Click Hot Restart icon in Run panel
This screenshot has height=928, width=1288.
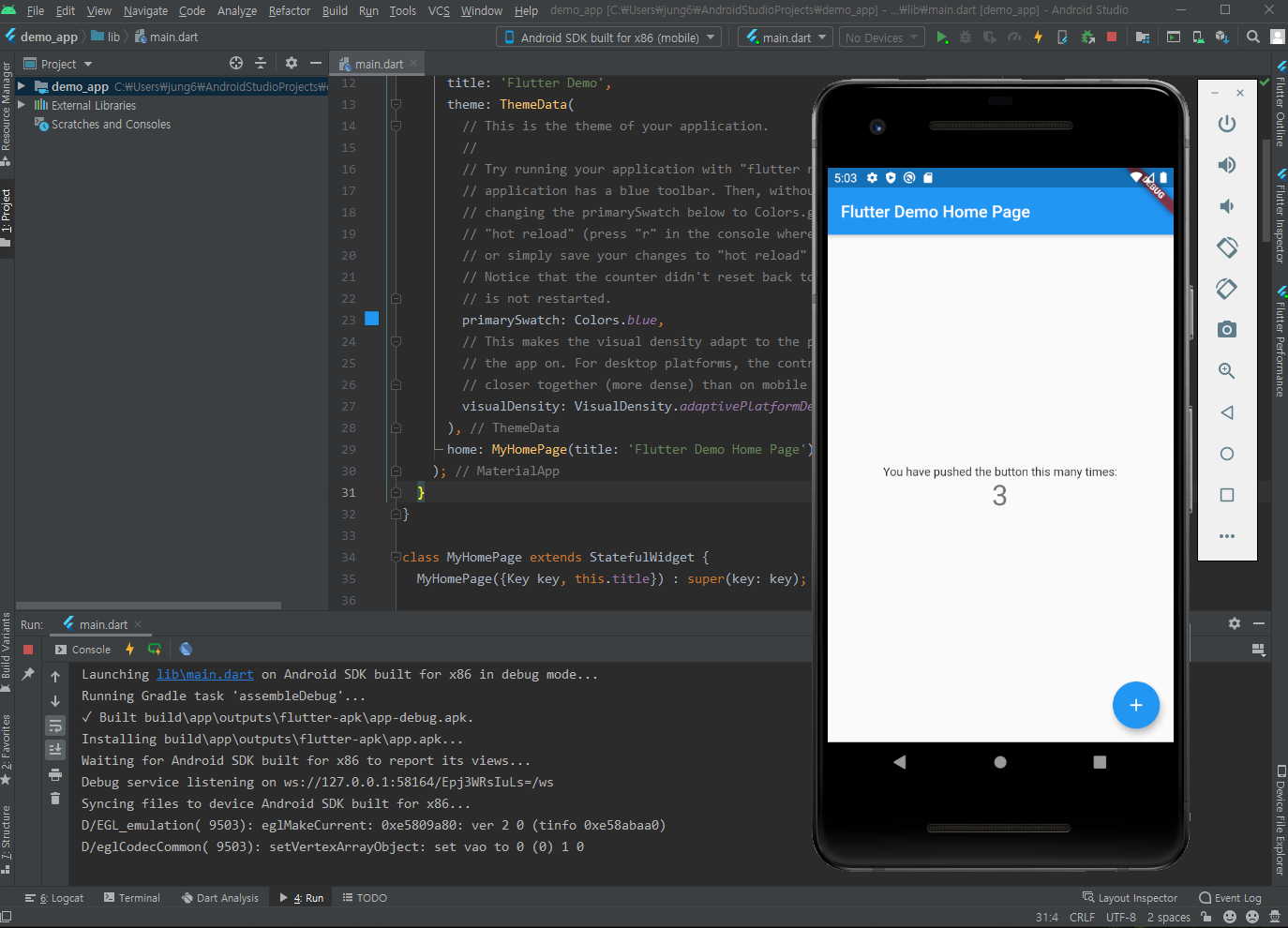155,649
